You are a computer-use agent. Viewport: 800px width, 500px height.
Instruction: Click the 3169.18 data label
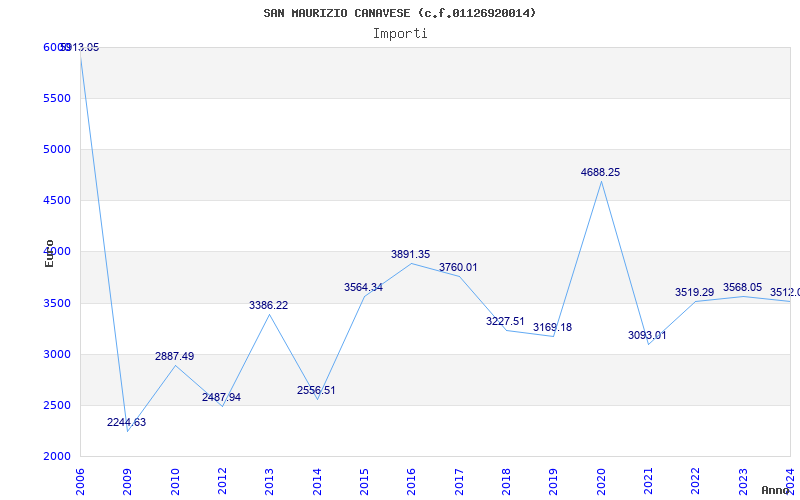pos(553,328)
